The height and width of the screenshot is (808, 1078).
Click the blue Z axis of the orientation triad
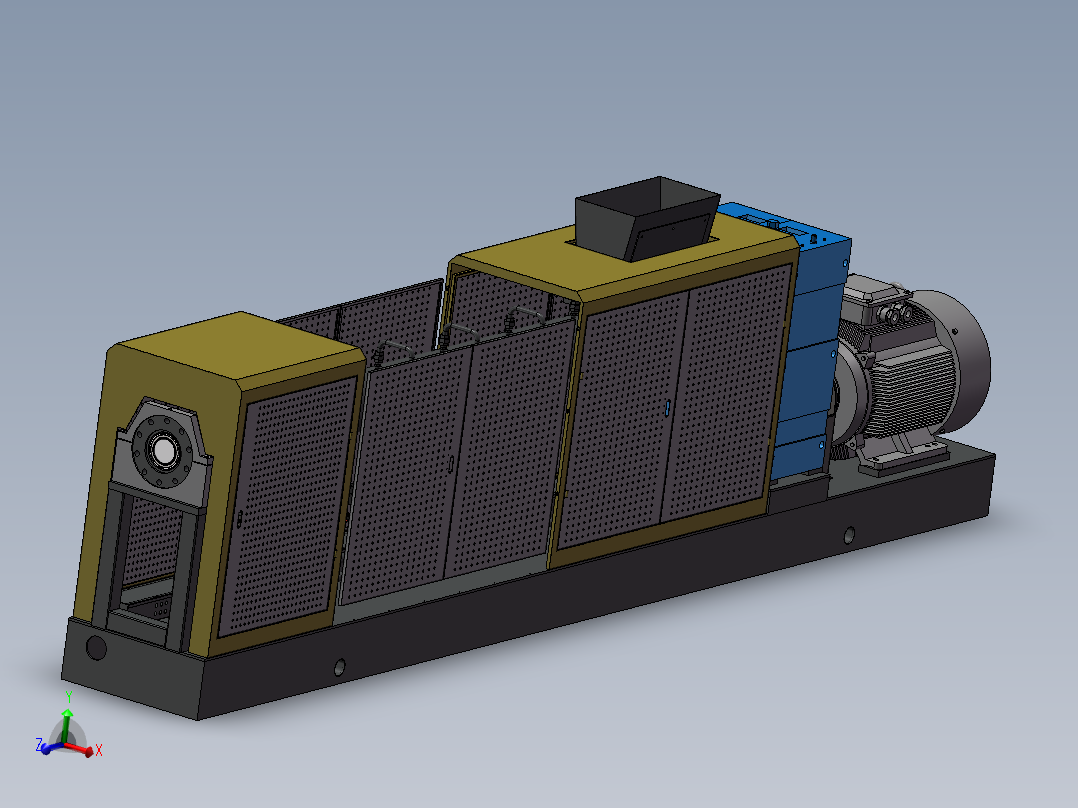coord(51,747)
